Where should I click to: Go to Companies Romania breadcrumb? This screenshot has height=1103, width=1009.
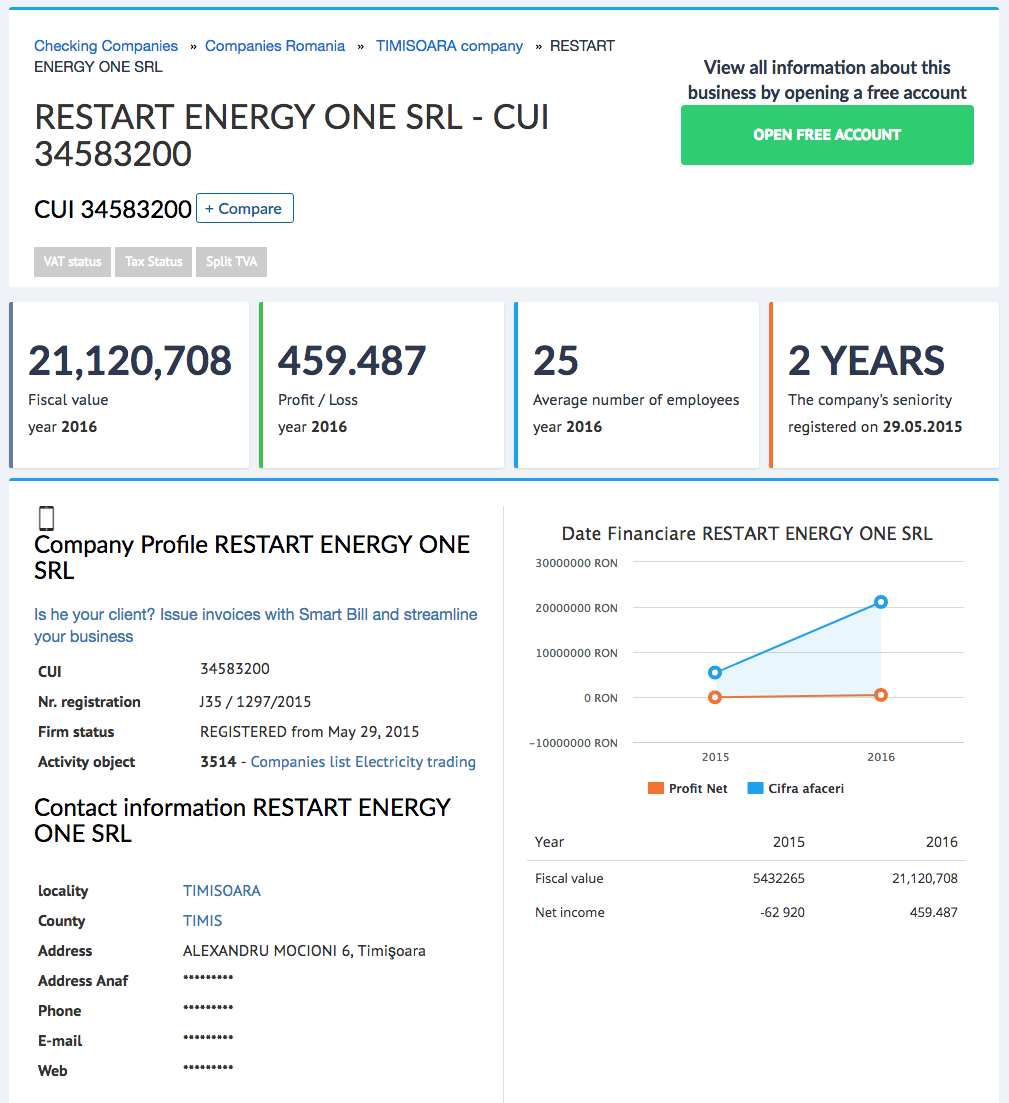click(275, 46)
